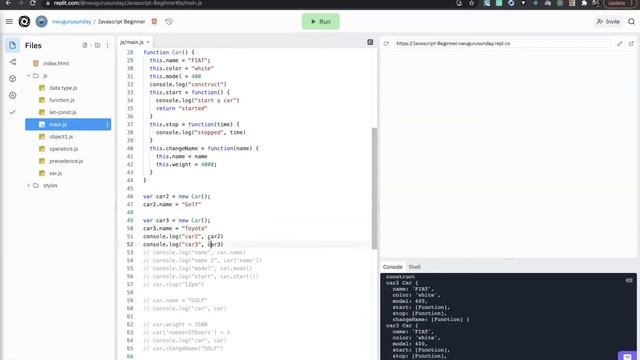Open Files panel three-dot menu
The width and height of the screenshot is (640, 360).
[x=107, y=45]
